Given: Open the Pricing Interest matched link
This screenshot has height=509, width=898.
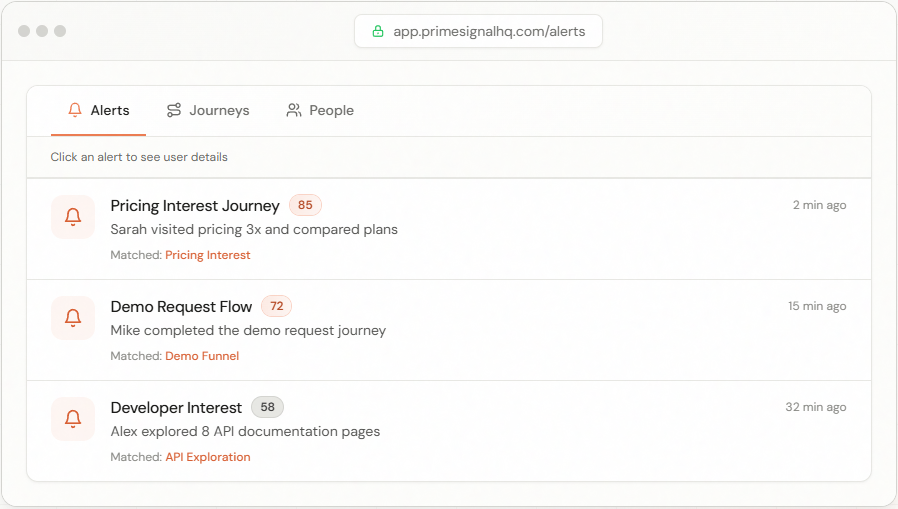Looking at the screenshot, I should click(208, 255).
